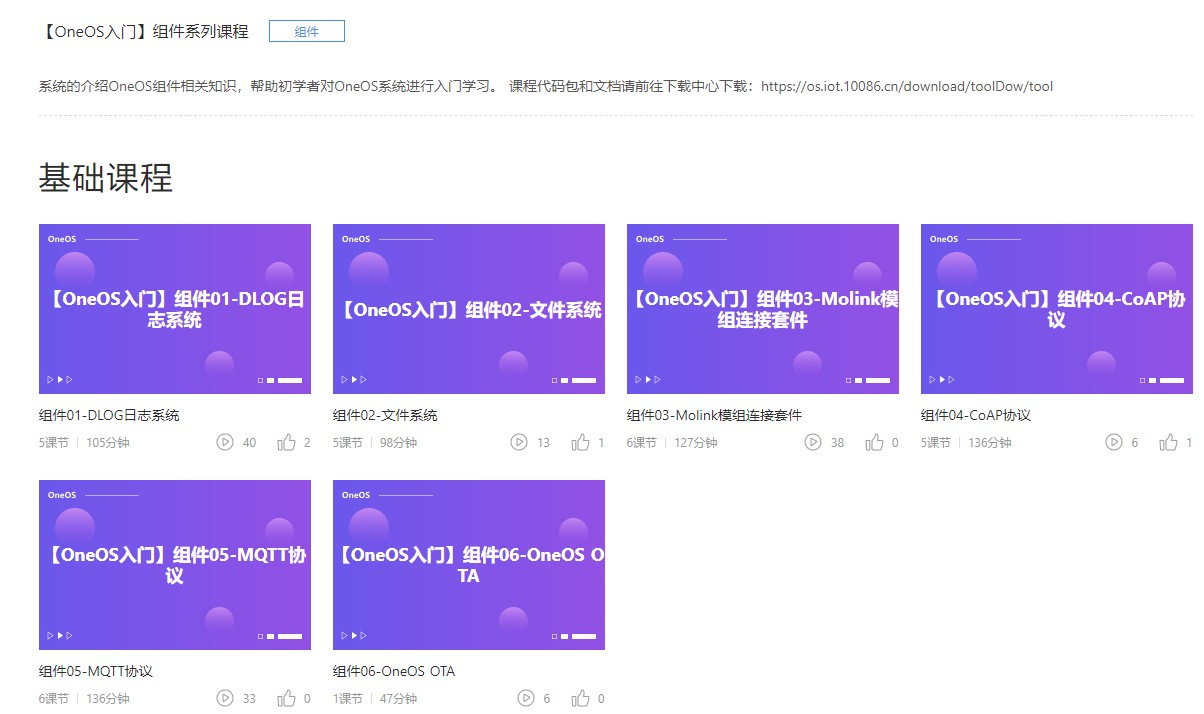Click the 127分钟 duration text
The height and width of the screenshot is (714, 1204).
[696, 442]
